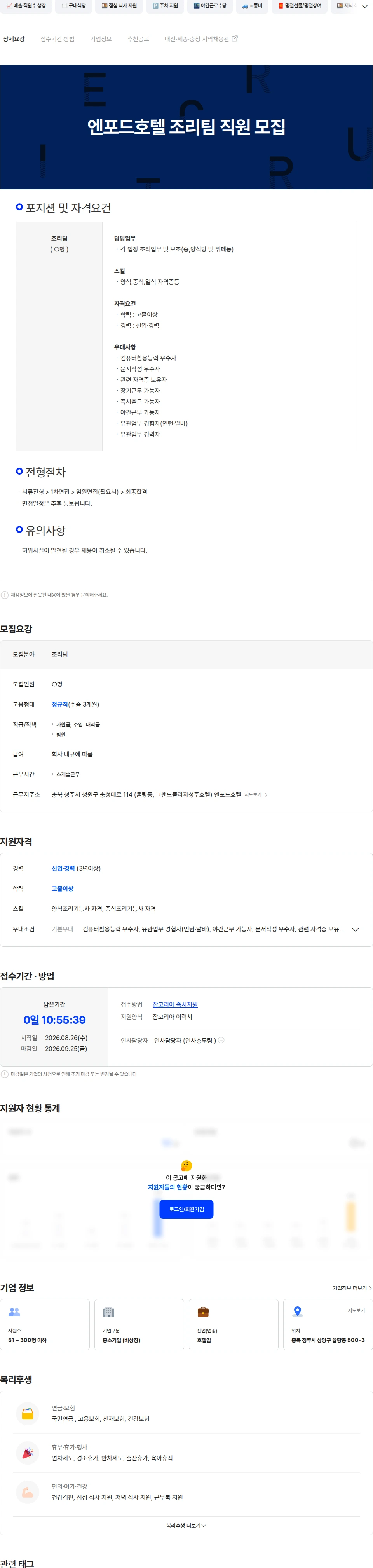
Task: Switch to the 상세요강 tab
Action: pos(14,39)
